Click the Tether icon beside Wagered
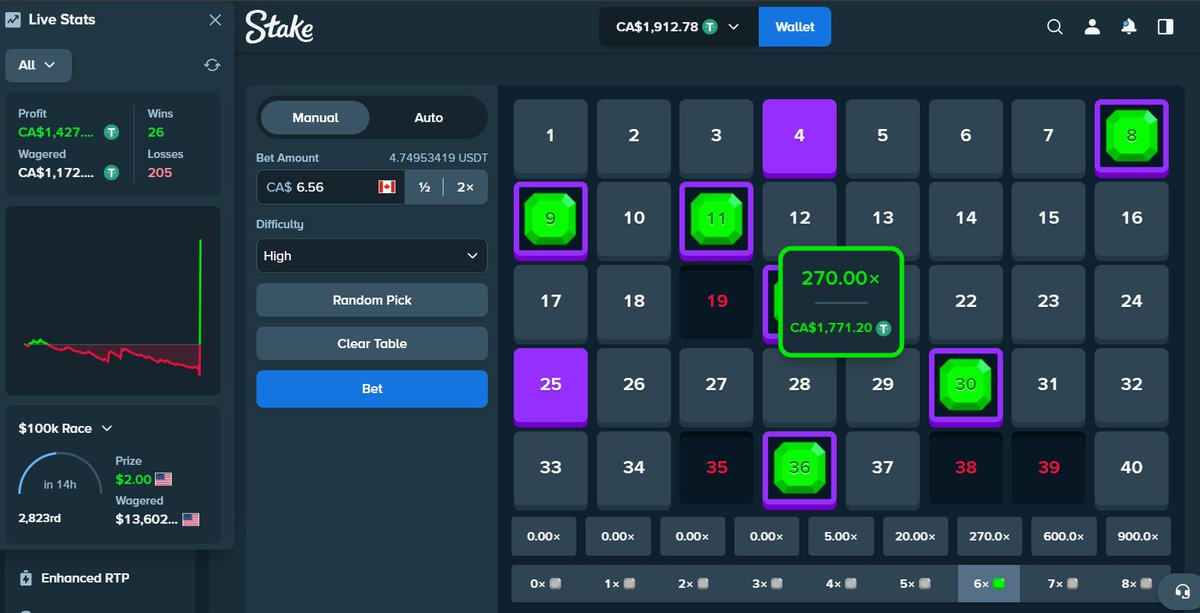The width and height of the screenshot is (1200, 613). tap(111, 172)
